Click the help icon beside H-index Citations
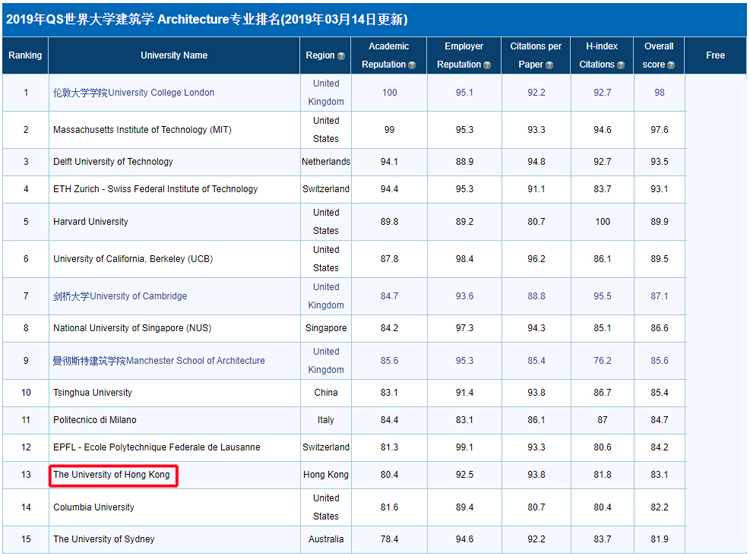 tap(620, 65)
